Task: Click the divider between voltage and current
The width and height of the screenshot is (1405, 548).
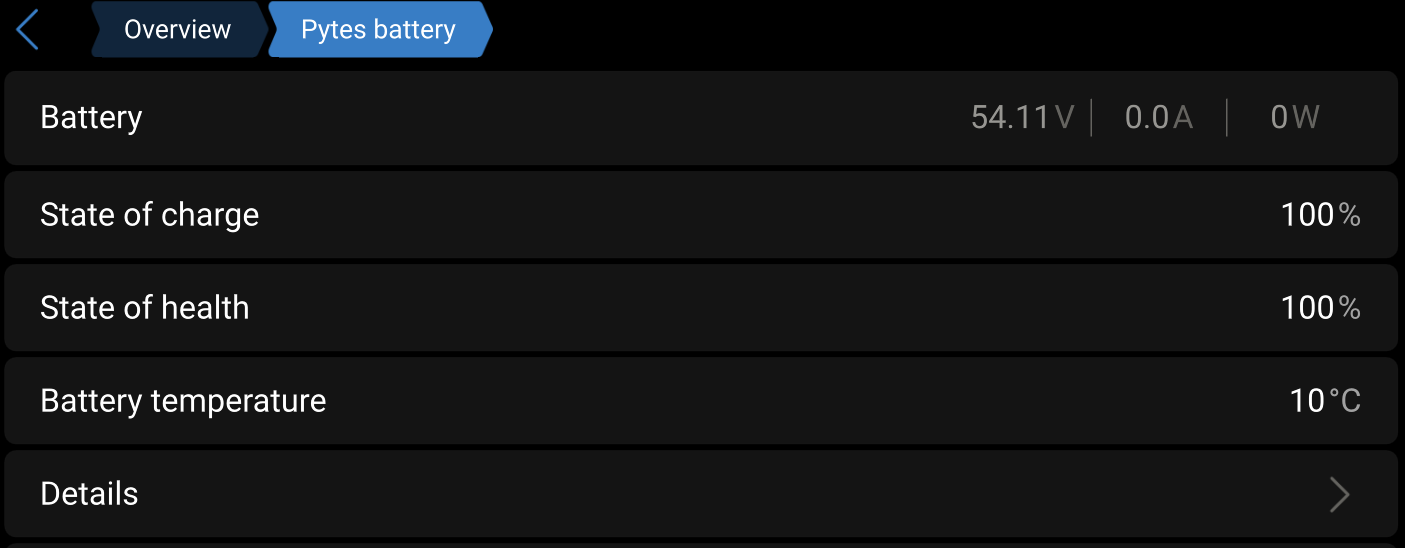Action: coord(1091,118)
